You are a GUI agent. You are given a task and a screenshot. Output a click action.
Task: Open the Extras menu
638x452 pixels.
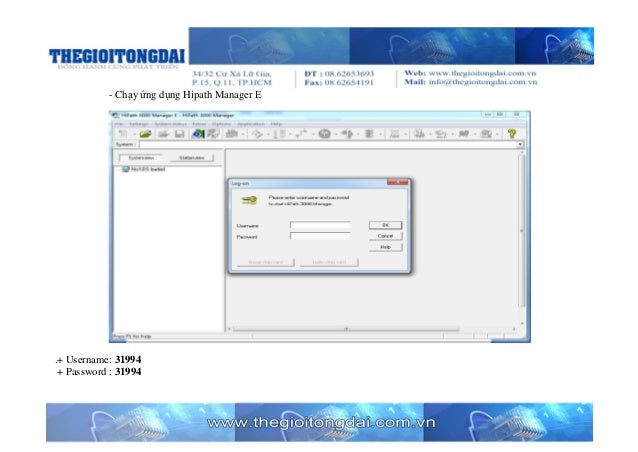coord(199,124)
